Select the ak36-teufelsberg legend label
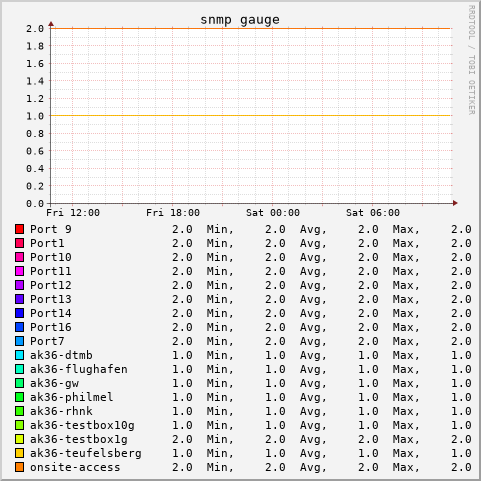 click(86, 453)
